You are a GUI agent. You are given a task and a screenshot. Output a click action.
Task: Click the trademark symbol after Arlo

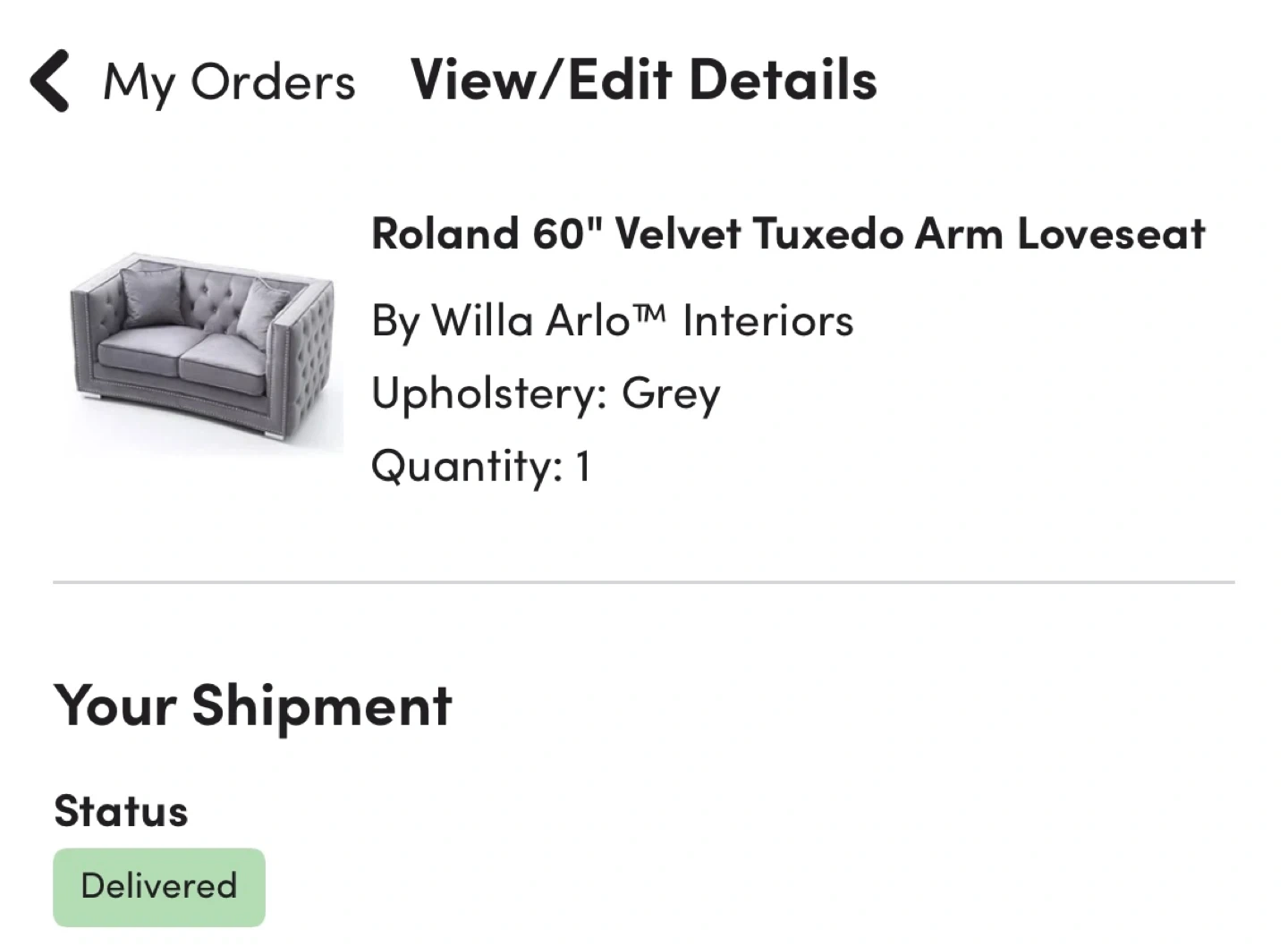pos(652,313)
